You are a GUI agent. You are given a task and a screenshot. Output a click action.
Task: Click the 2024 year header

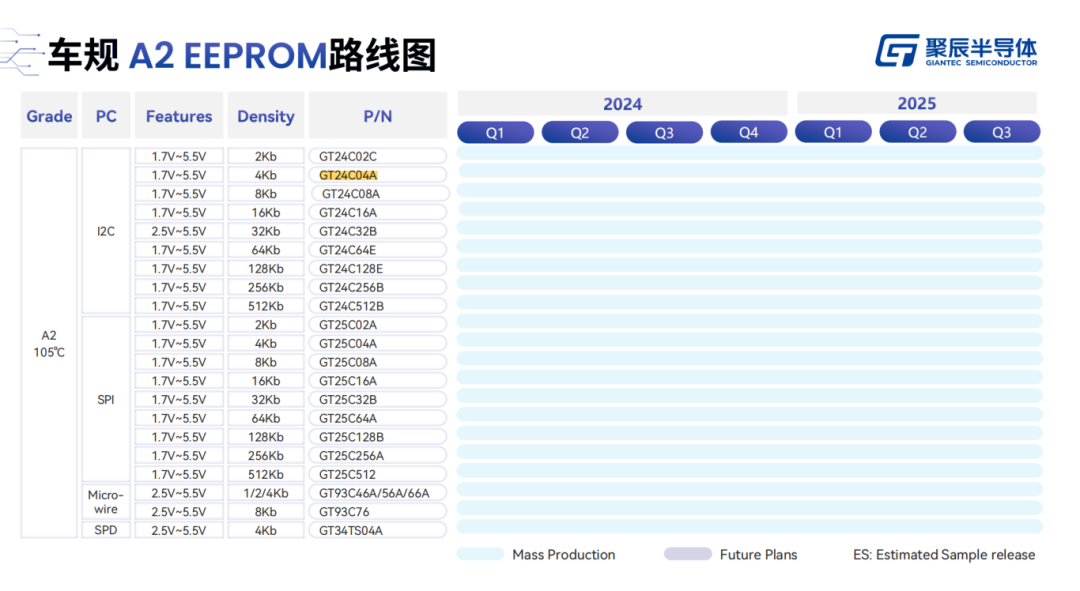click(x=622, y=104)
